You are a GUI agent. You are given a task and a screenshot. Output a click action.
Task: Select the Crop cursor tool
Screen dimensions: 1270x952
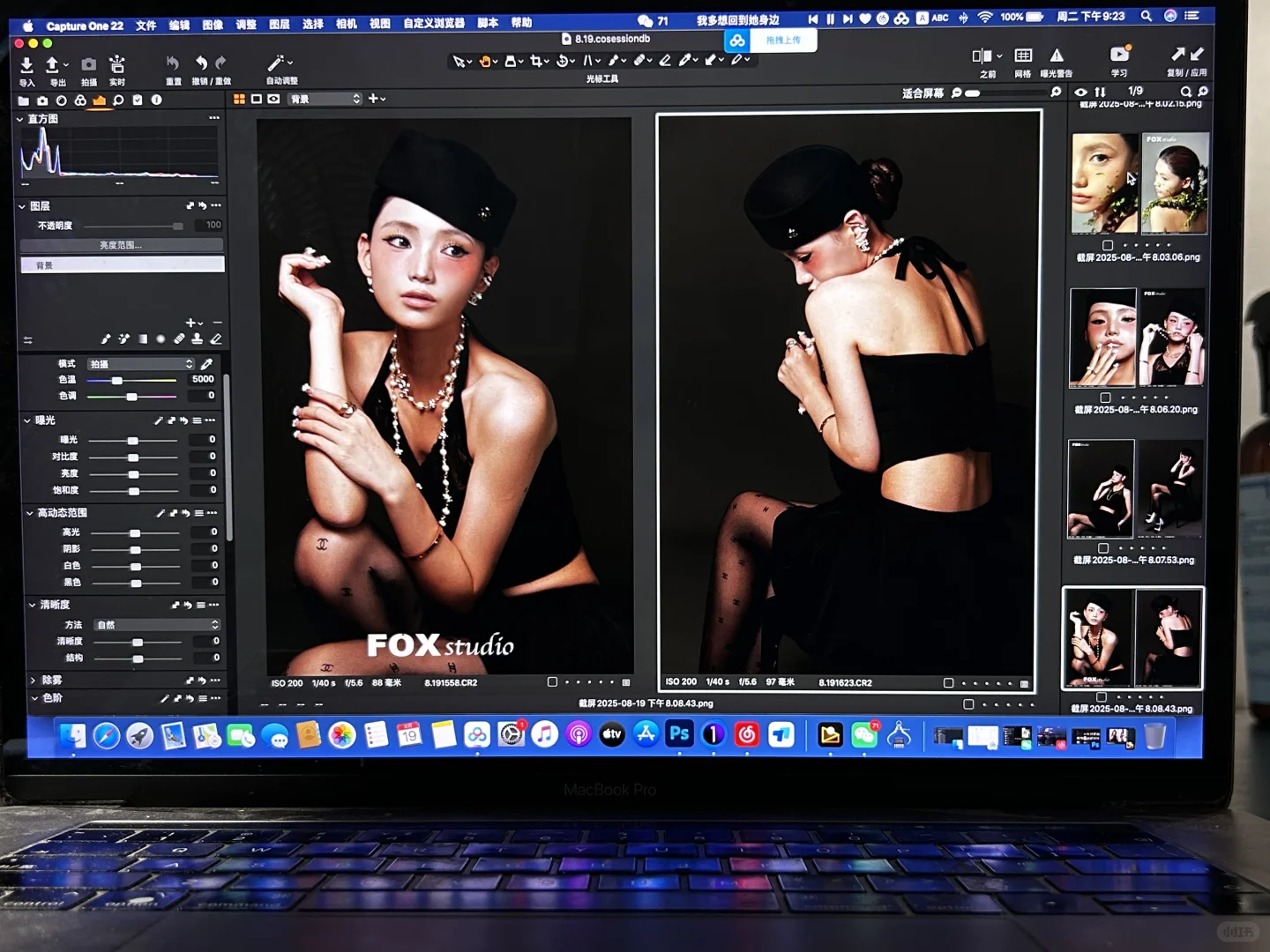[535, 61]
